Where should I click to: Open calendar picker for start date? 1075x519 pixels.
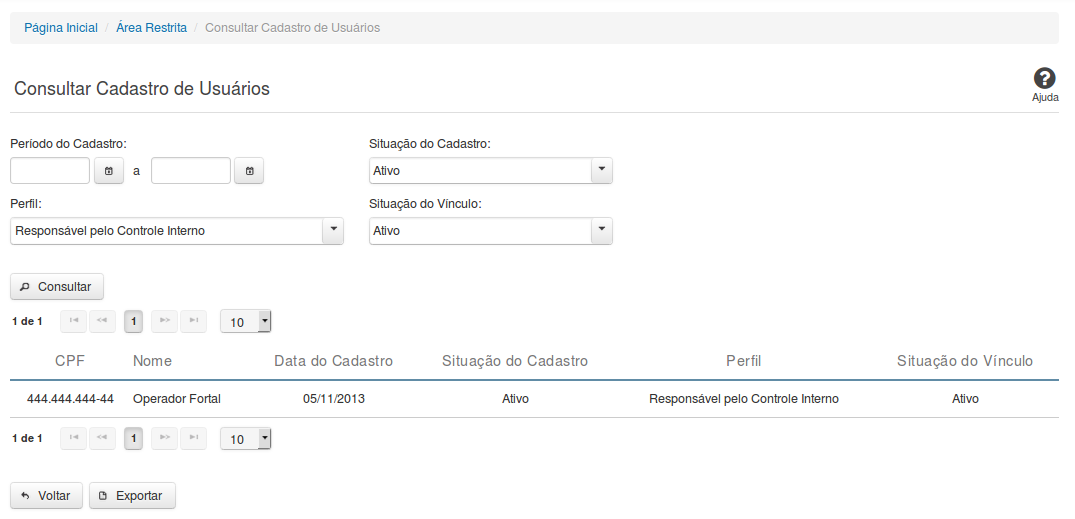point(109,171)
